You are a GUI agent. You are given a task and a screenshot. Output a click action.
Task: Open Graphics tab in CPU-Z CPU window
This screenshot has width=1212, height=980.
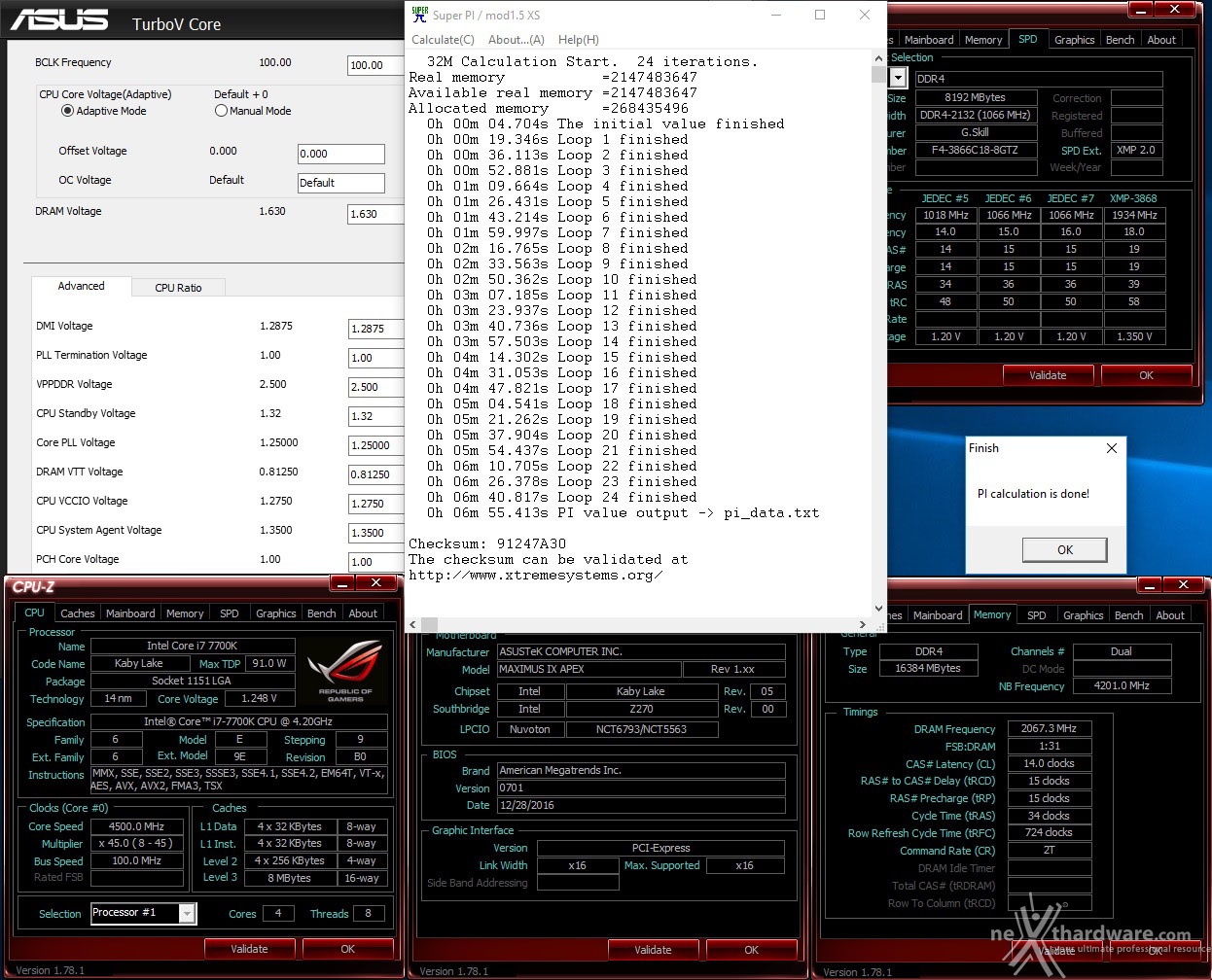[x=276, y=613]
